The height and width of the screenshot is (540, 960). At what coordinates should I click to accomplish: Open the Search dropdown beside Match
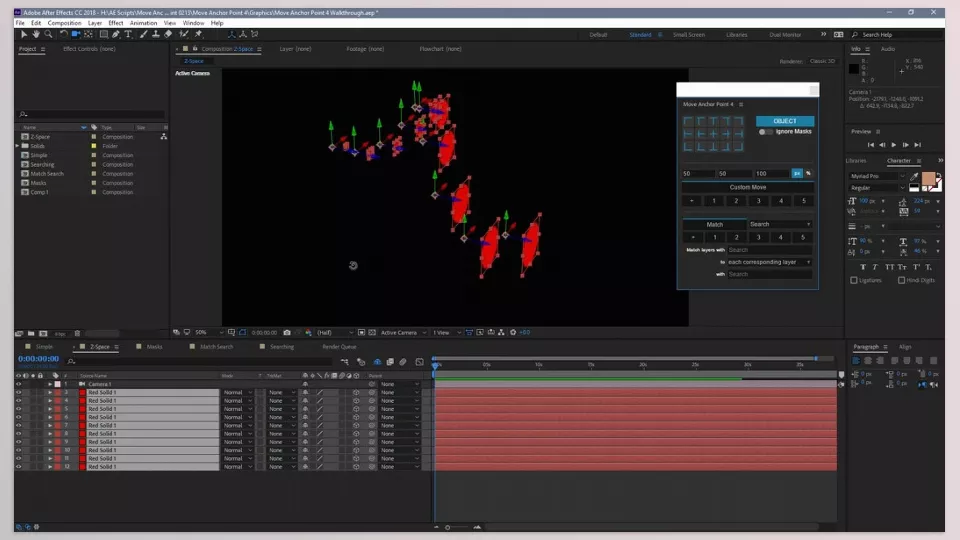click(780, 225)
